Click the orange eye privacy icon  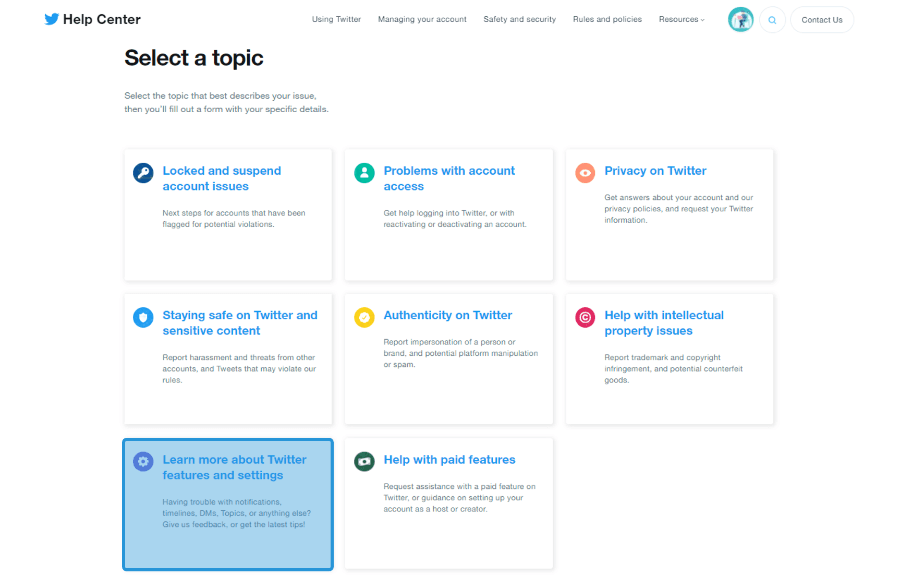pyautogui.click(x=585, y=173)
